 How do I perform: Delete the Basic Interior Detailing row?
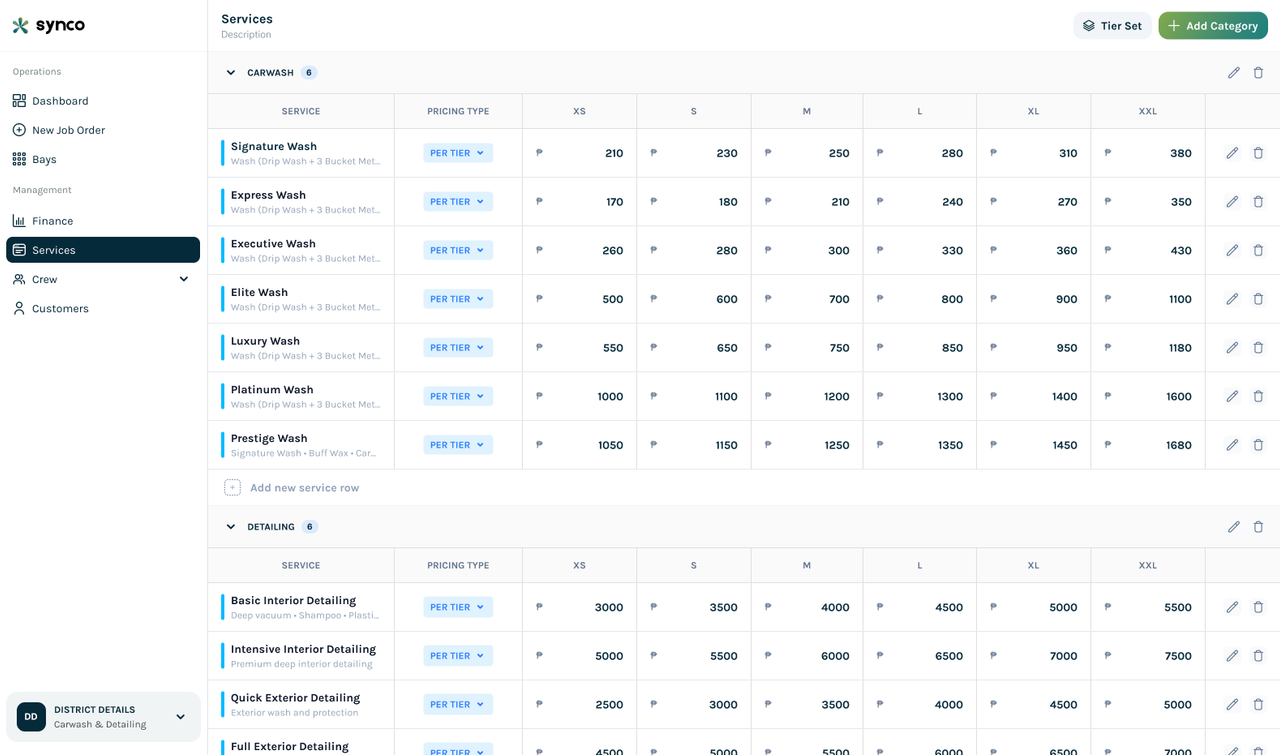point(1258,607)
